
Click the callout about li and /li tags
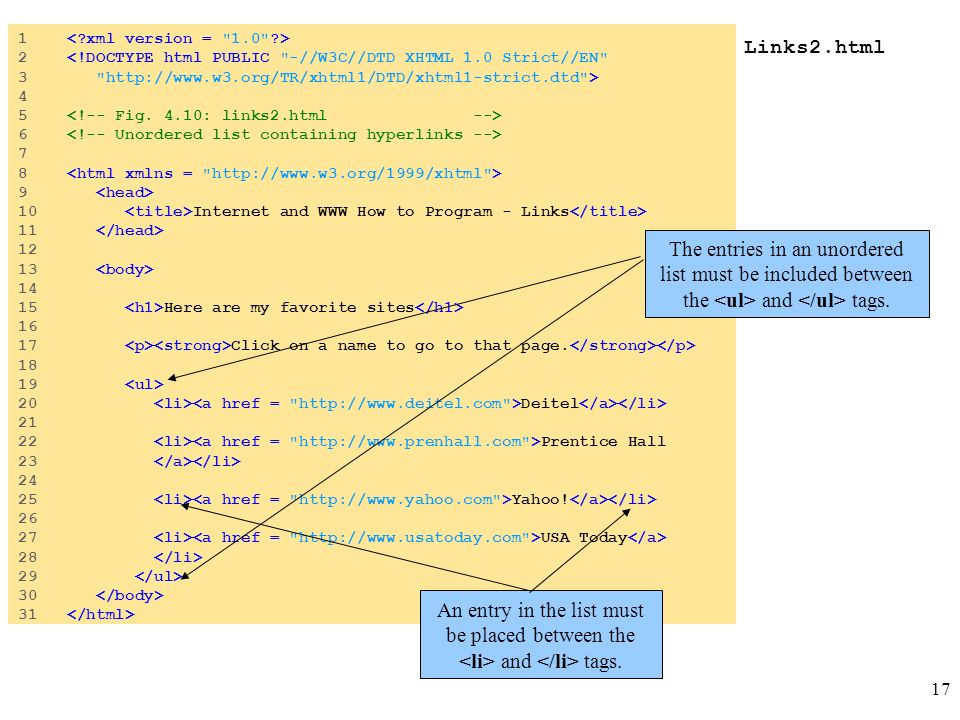tap(541, 635)
